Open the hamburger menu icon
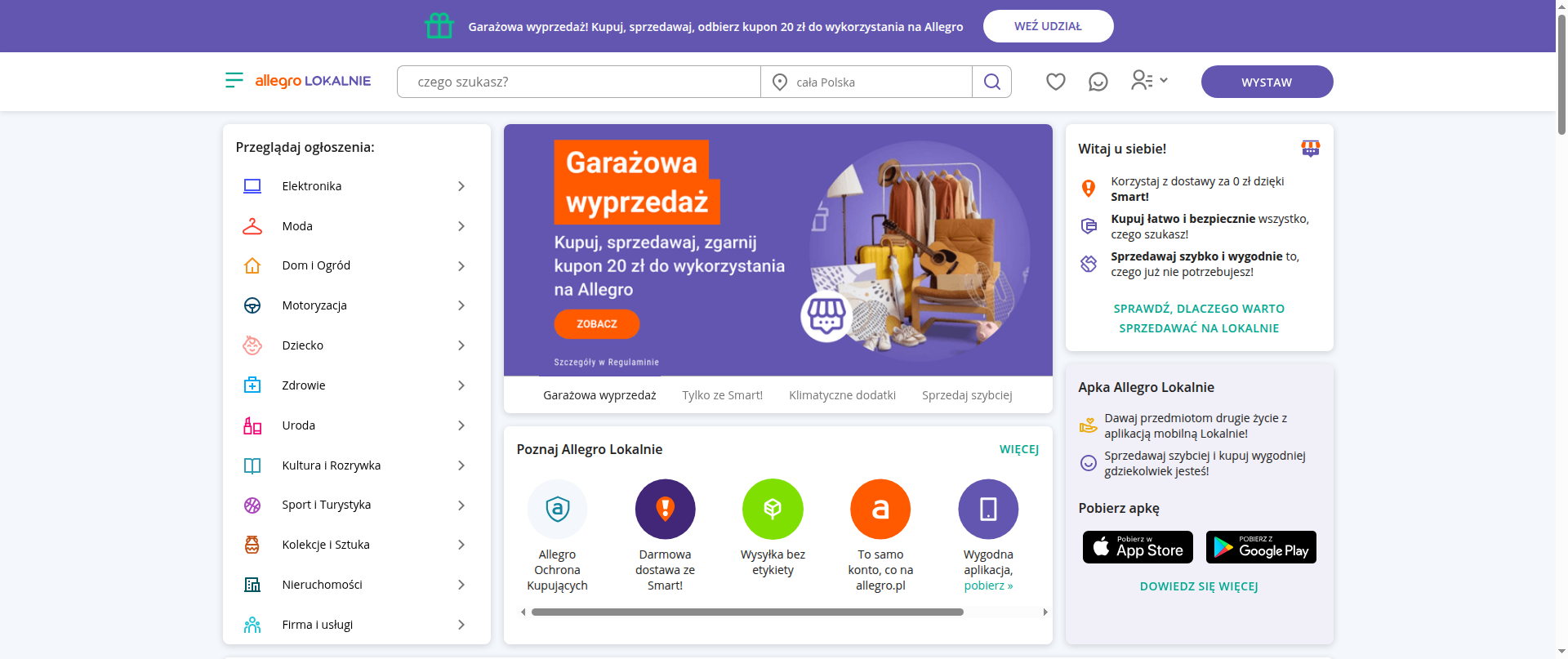 pyautogui.click(x=234, y=80)
